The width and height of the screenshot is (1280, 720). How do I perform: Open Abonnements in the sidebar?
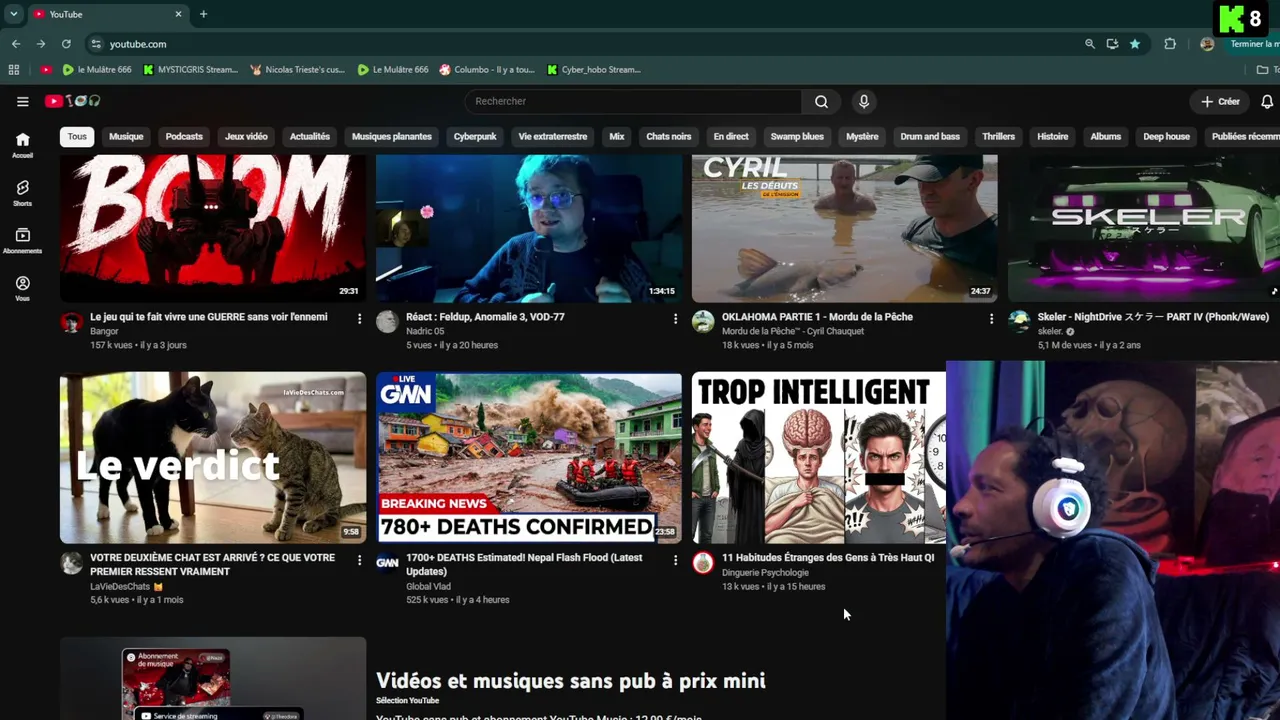22,241
